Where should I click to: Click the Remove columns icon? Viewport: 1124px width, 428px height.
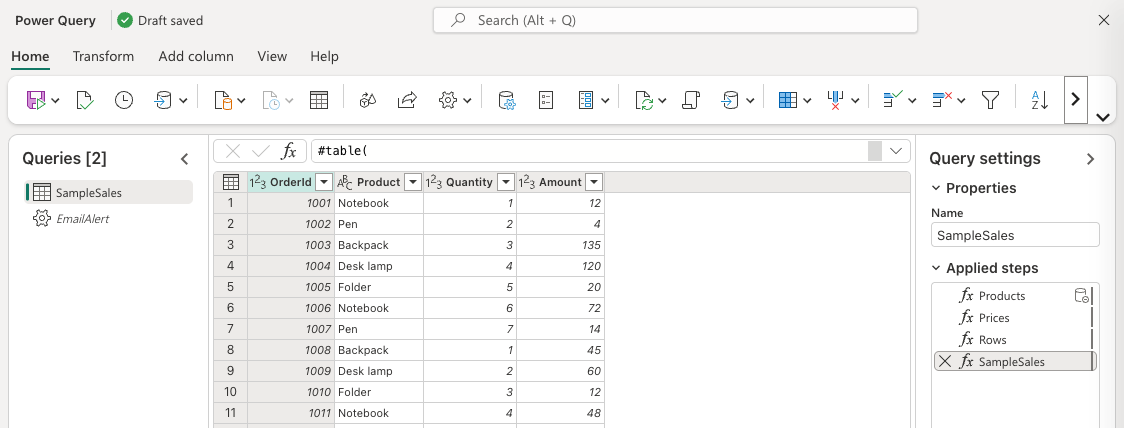(834, 100)
